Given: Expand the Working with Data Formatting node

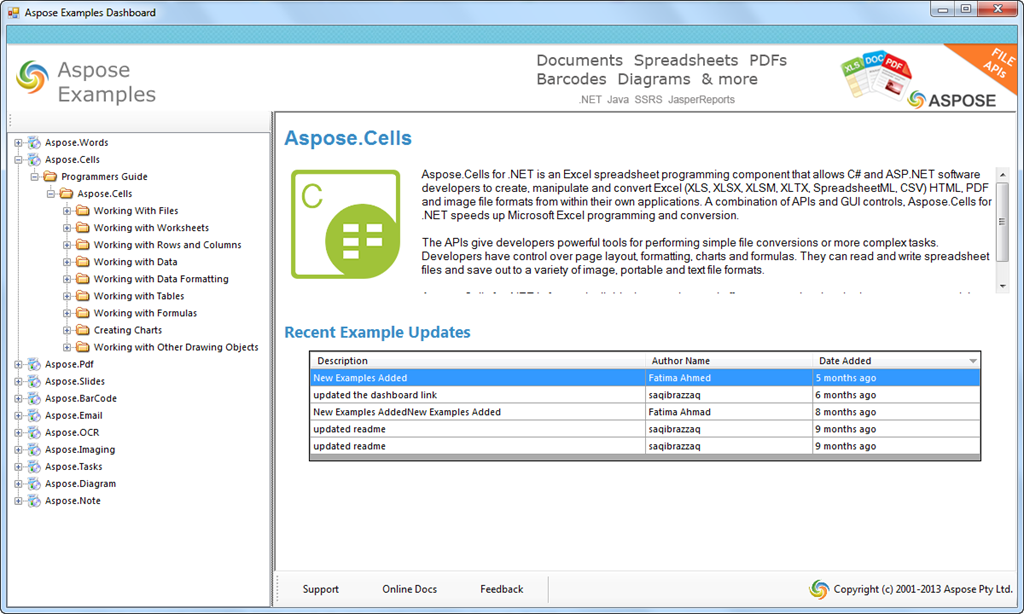Looking at the screenshot, I should (67, 279).
